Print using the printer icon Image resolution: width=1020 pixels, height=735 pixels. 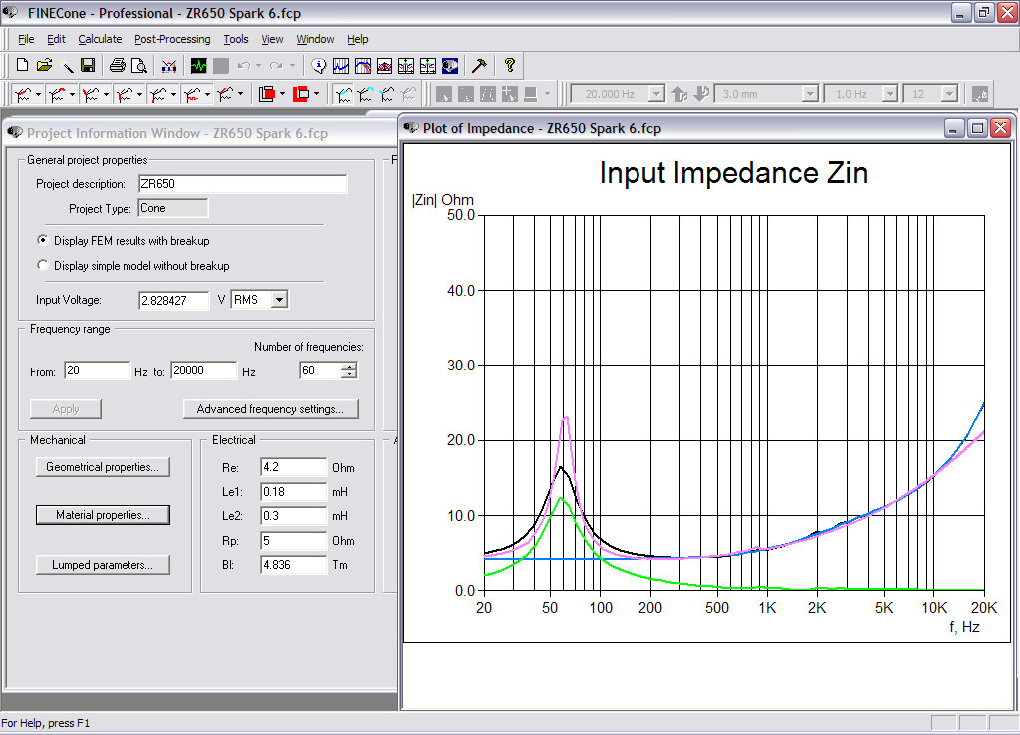(117, 65)
